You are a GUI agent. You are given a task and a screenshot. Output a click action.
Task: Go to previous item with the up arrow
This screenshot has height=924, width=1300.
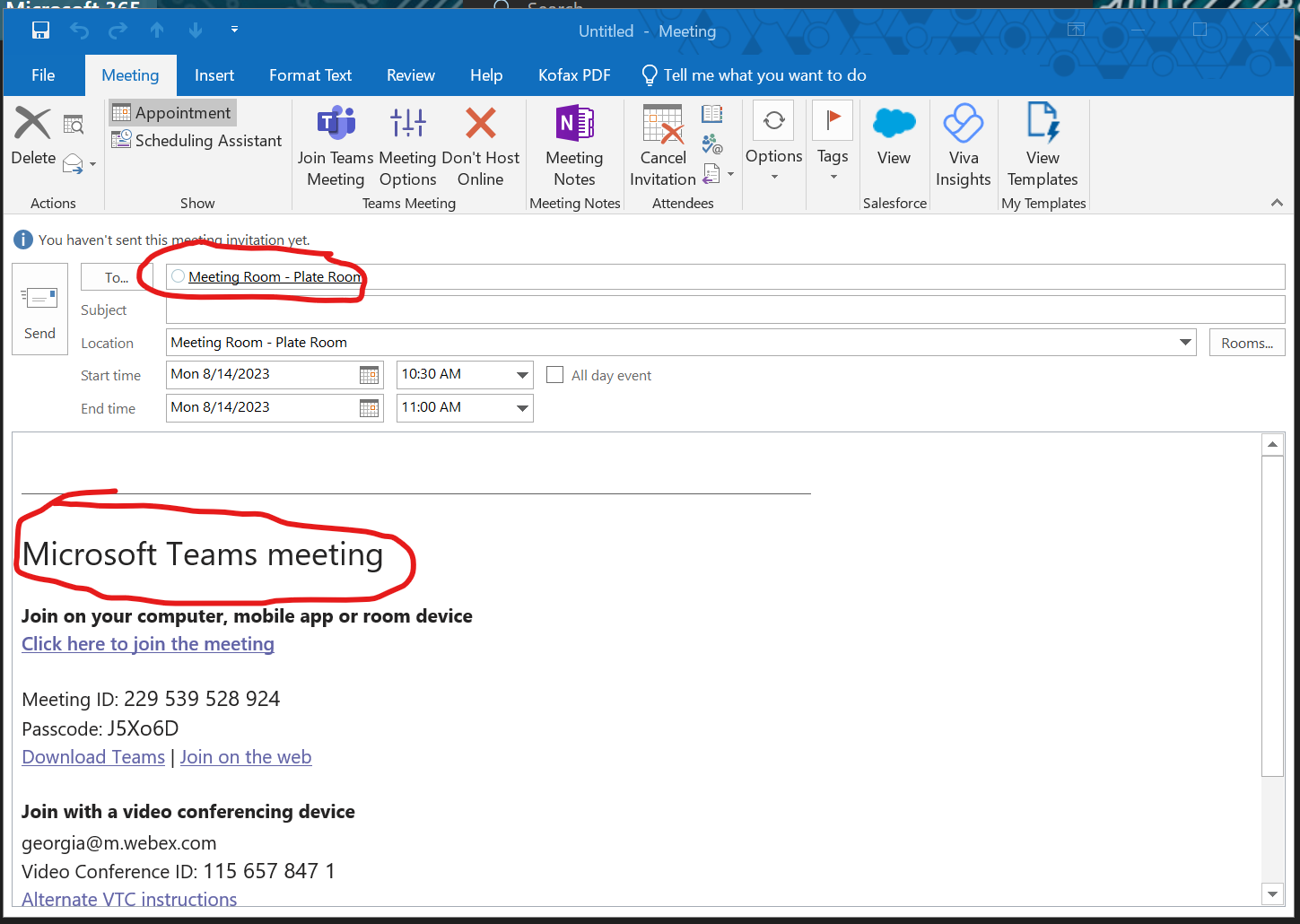point(157,31)
